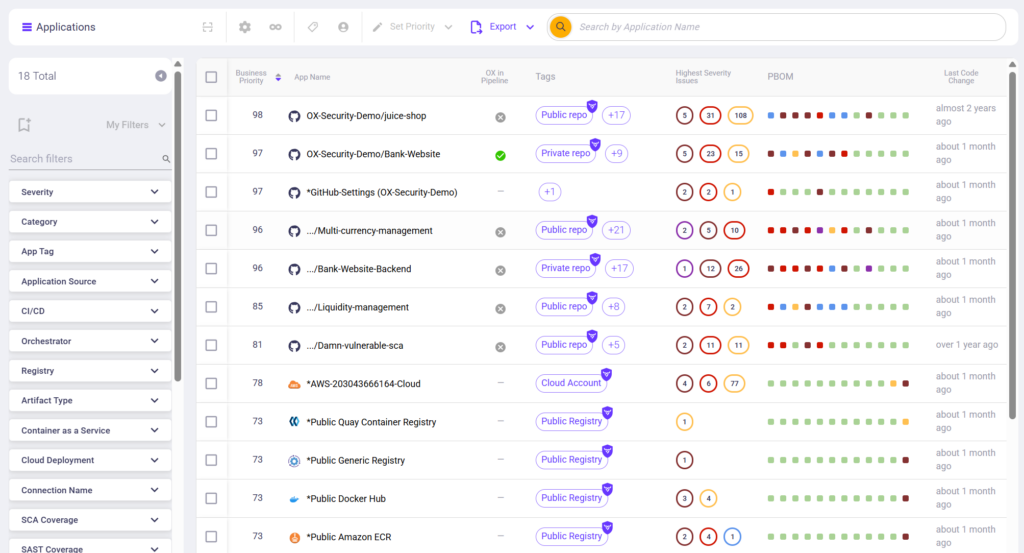Check the box for OX-Security-Demo/juice-shop
Screen dimensions: 1024x553
(211, 116)
